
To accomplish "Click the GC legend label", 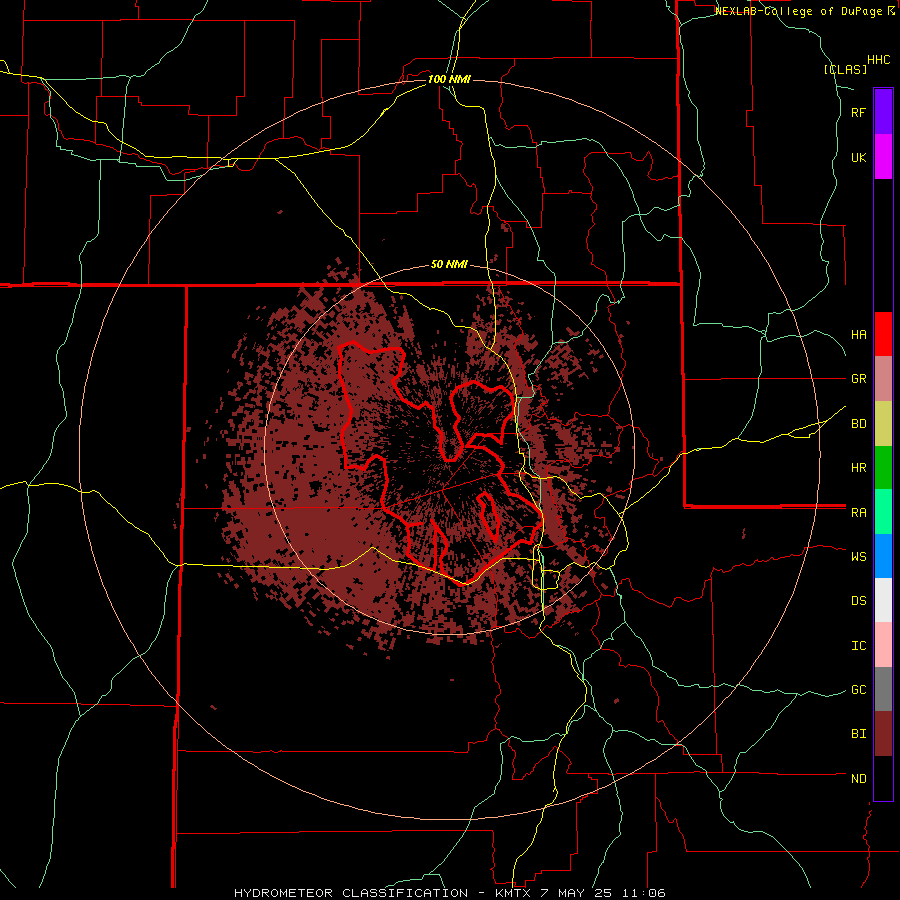I will click(858, 690).
